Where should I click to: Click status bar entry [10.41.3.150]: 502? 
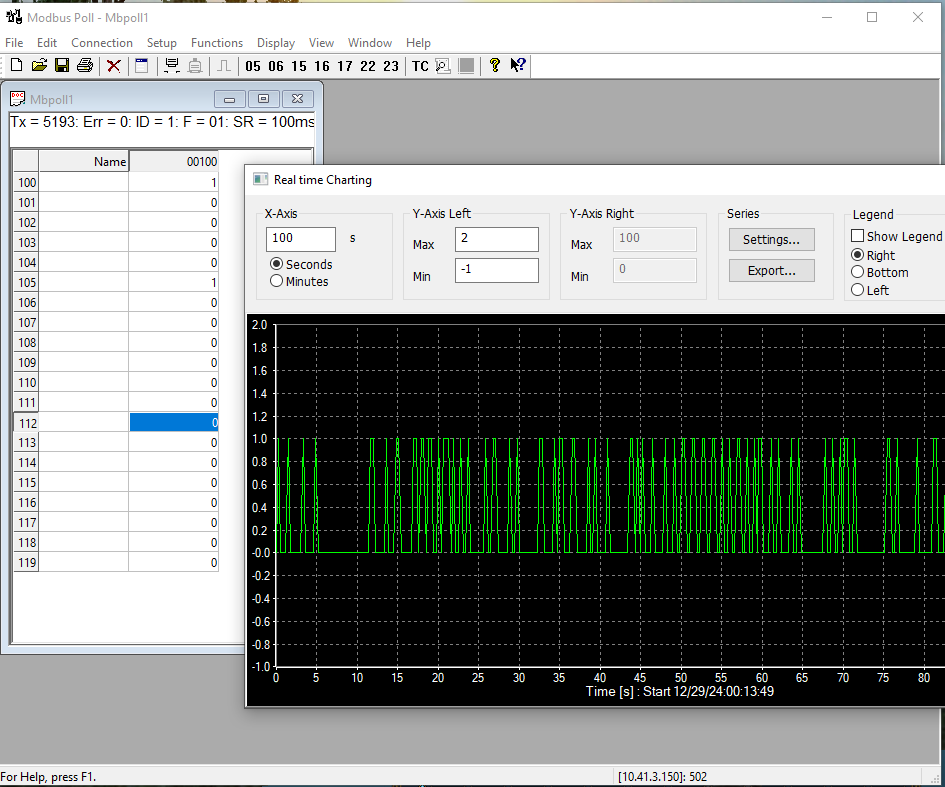tap(662, 776)
